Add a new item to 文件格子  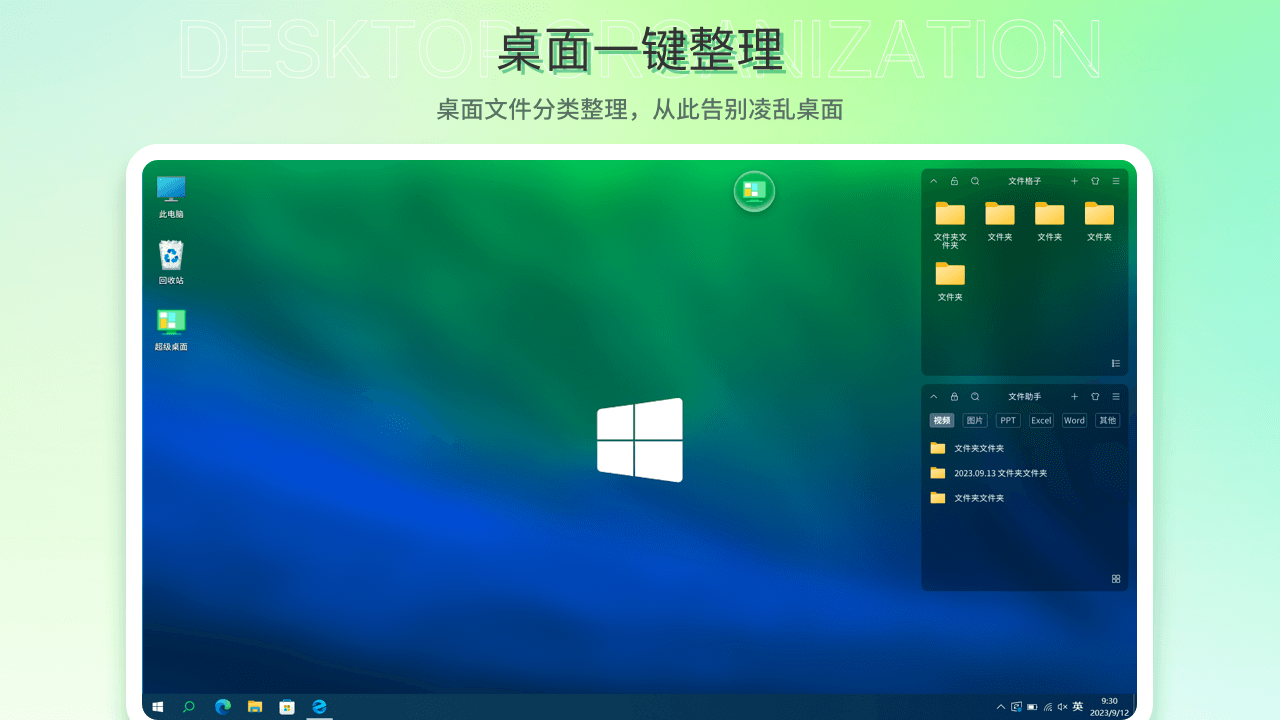click(1075, 181)
